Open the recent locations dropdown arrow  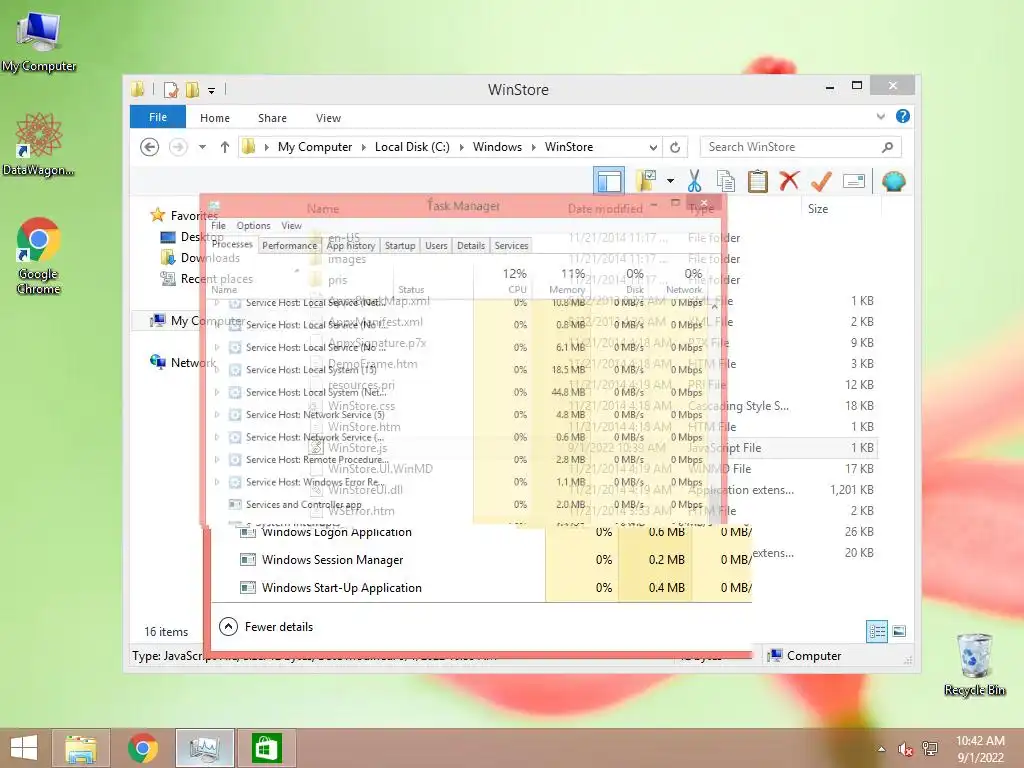pyautogui.click(x=202, y=147)
